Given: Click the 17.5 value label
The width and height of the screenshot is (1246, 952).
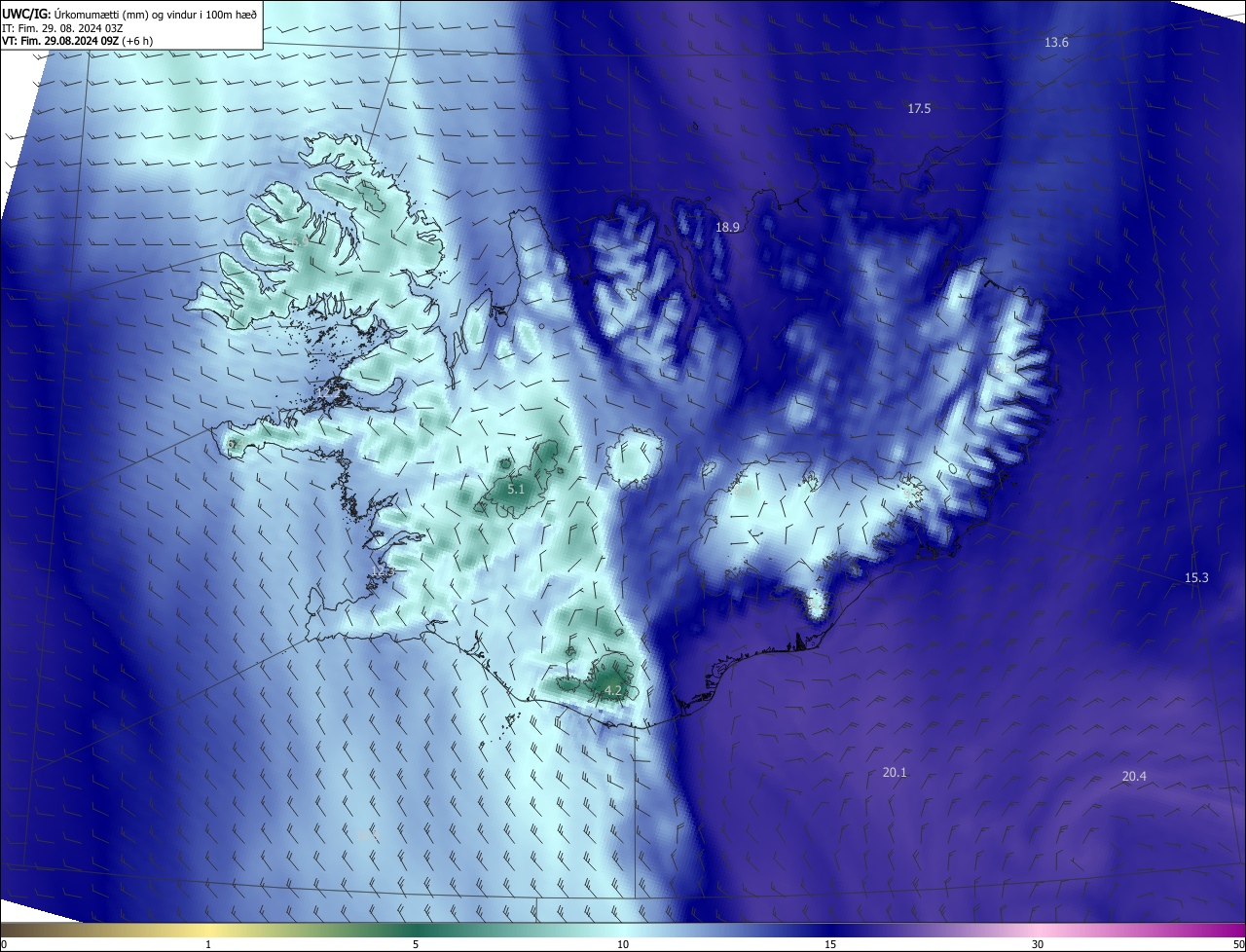Looking at the screenshot, I should pos(919,109).
